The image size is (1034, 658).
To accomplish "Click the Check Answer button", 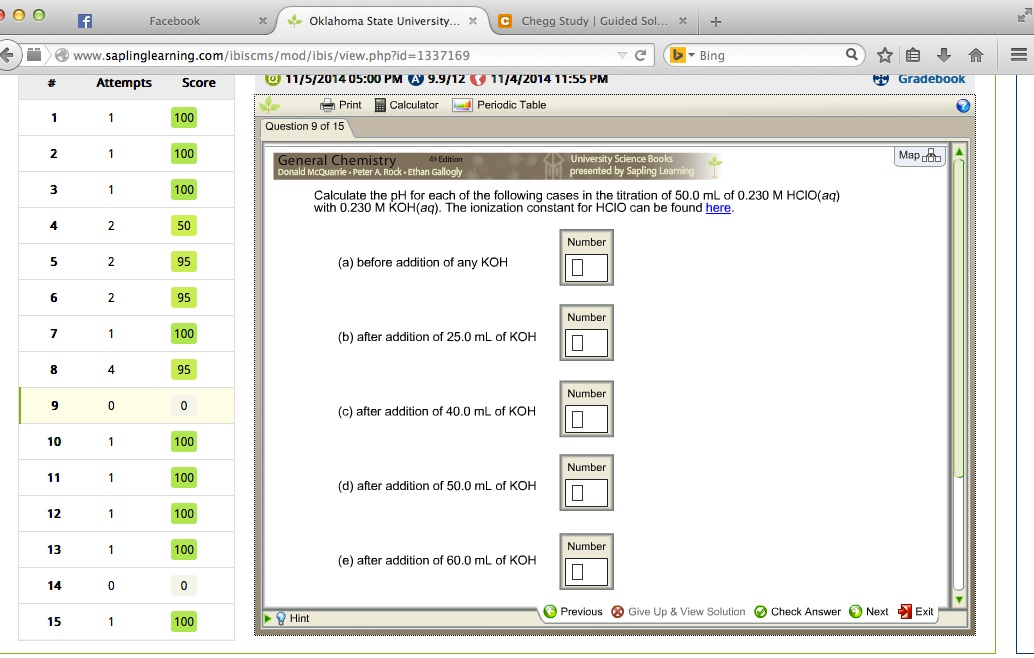I will point(797,611).
